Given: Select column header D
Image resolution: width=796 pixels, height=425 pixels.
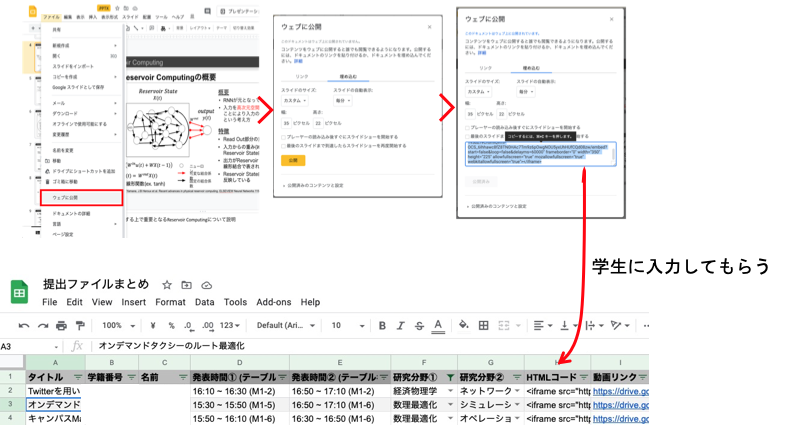Looking at the screenshot, I should click(x=240, y=363).
